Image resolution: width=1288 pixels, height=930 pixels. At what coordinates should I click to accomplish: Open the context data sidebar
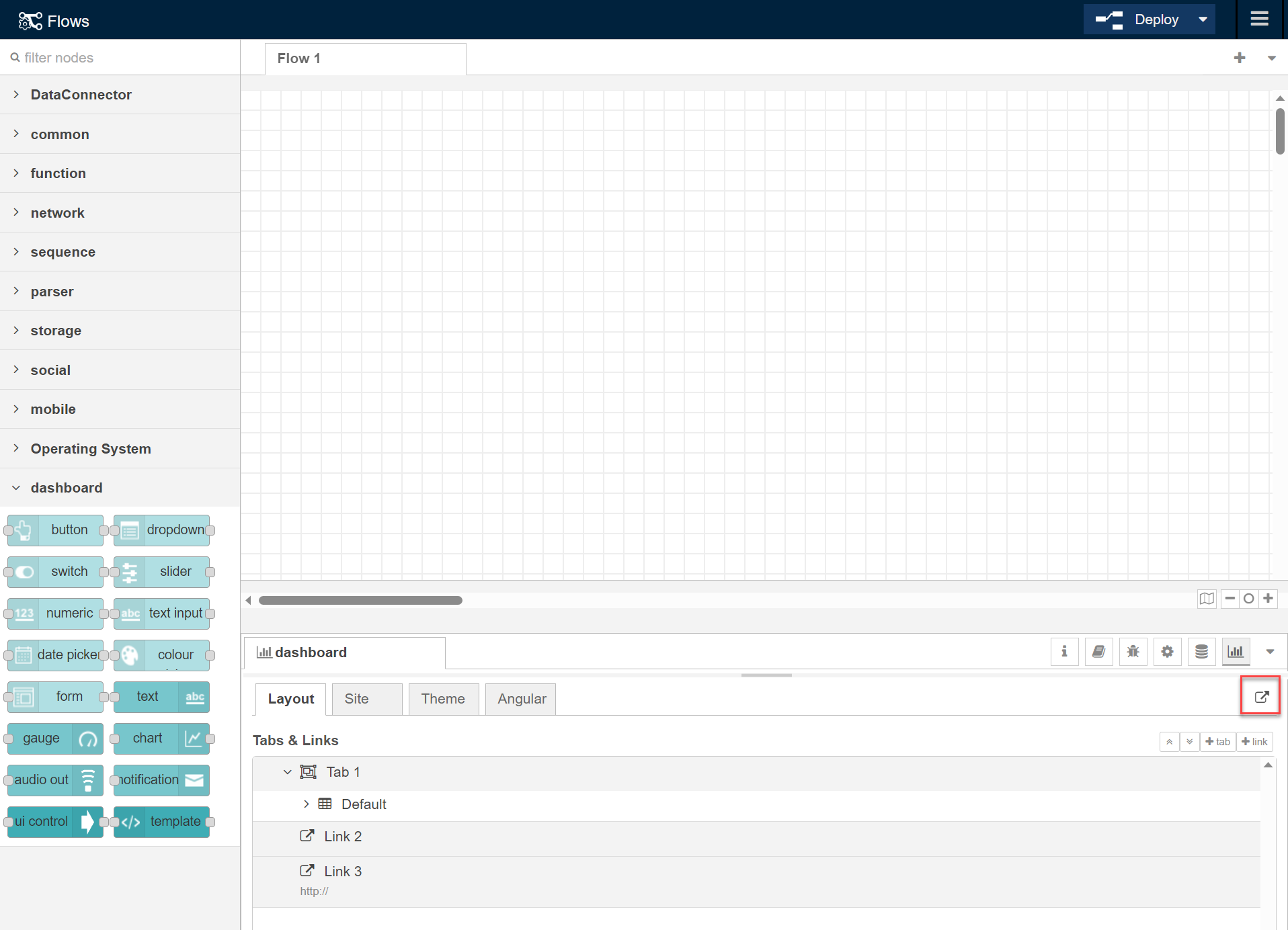tap(1201, 651)
